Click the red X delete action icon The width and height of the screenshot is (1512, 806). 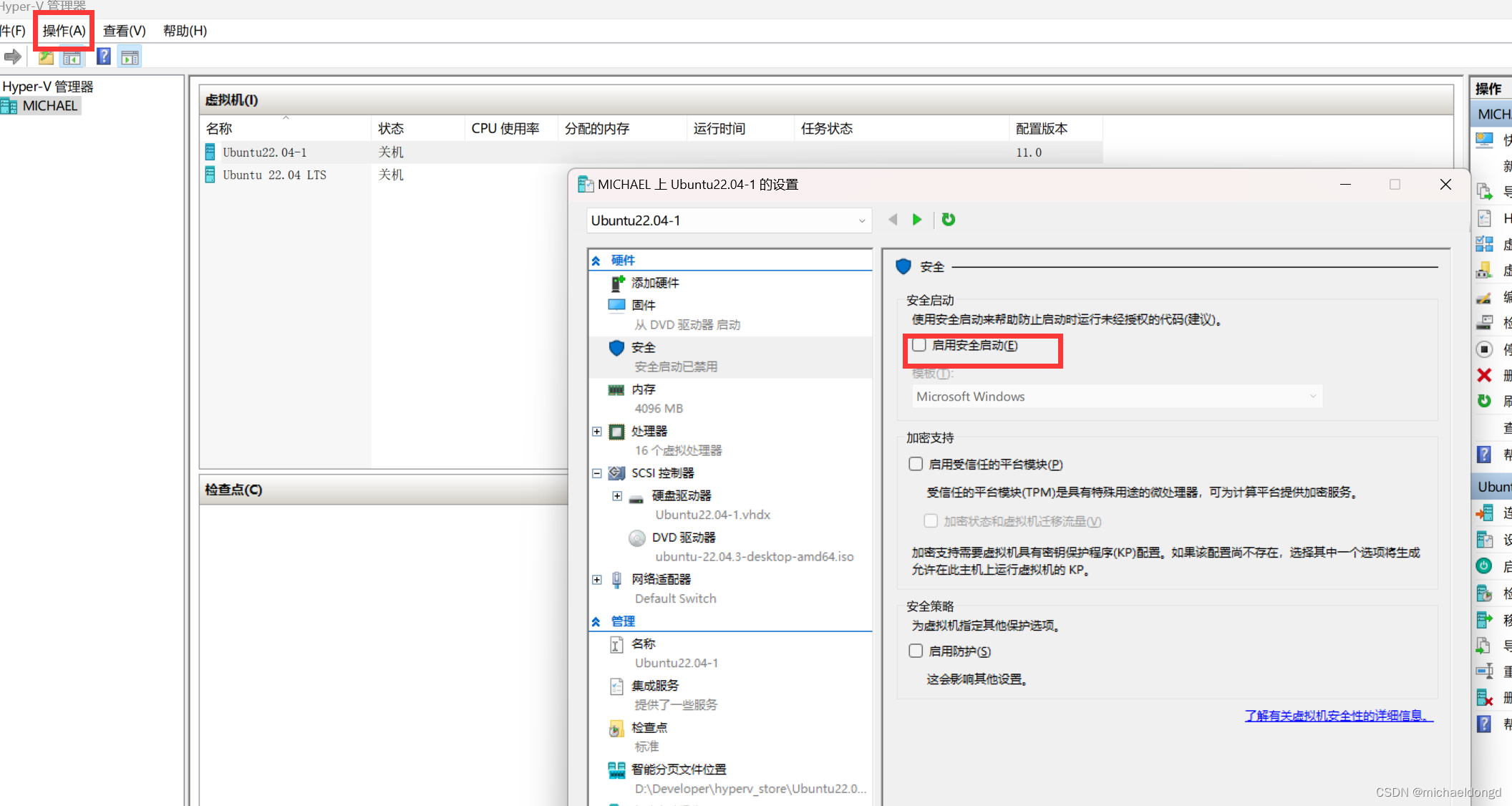[x=1484, y=375]
